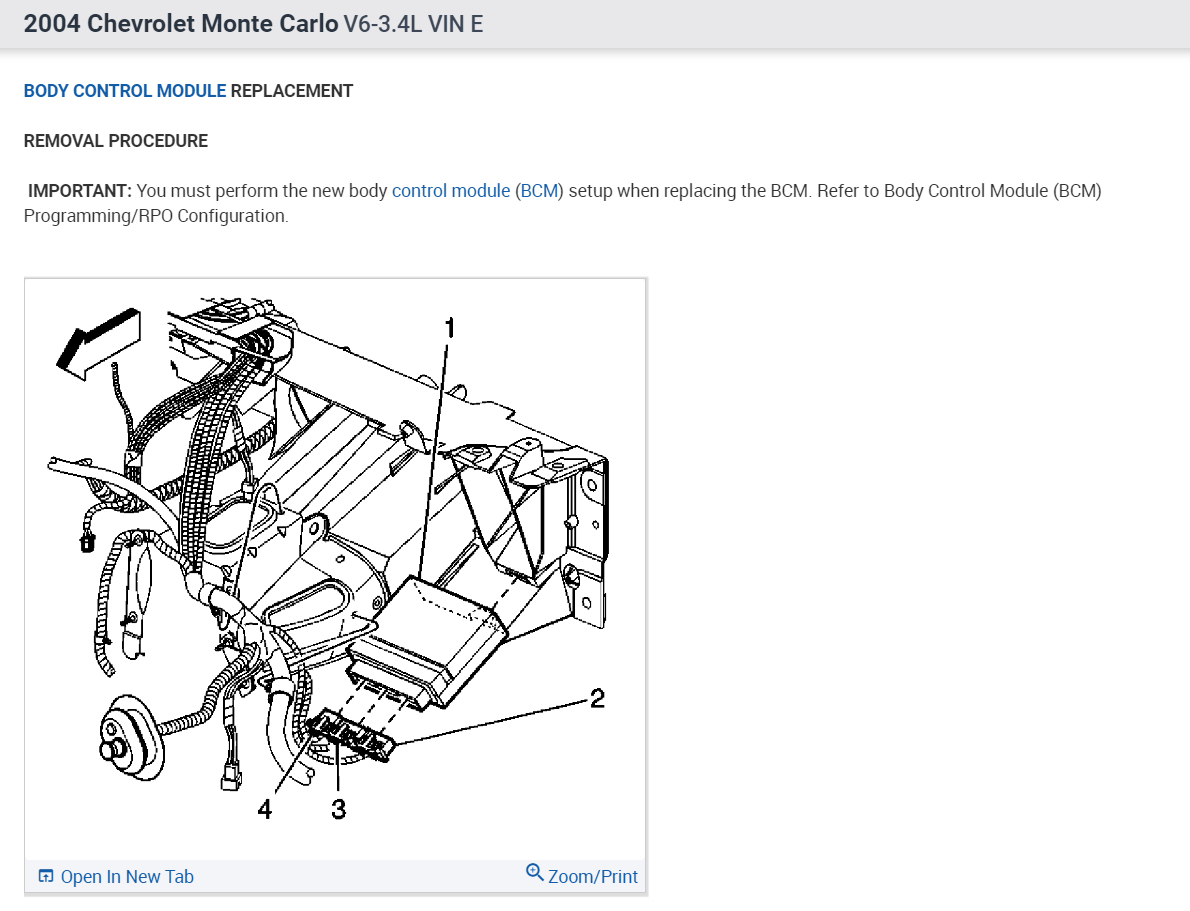Click the 'V6-3.4L VIN E' engine text
The height and width of the screenshot is (911, 1190).
pos(414,24)
